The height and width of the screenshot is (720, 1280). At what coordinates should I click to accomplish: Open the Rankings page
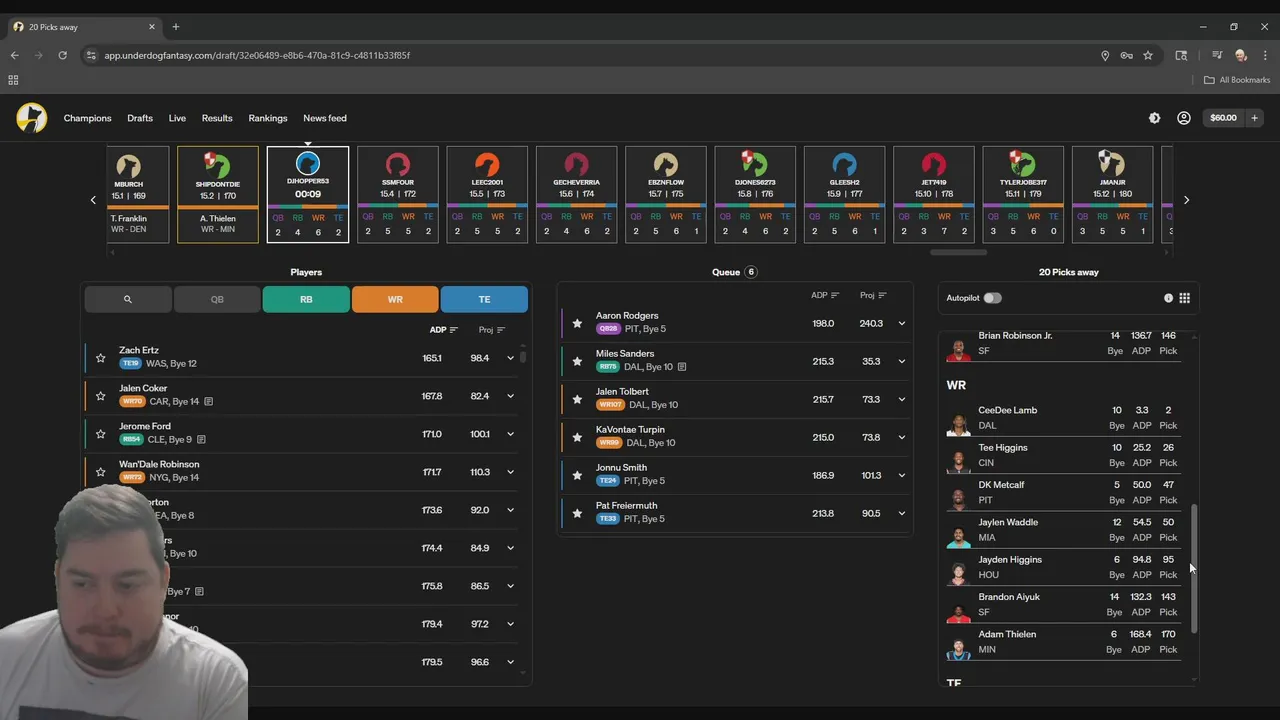coord(268,118)
